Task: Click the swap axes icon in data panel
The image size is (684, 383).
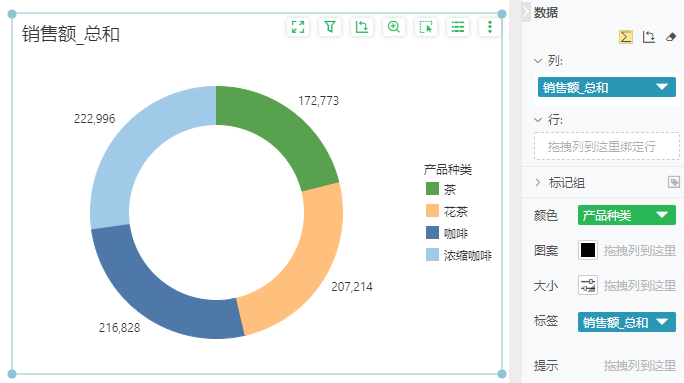Action: pyautogui.click(x=649, y=37)
